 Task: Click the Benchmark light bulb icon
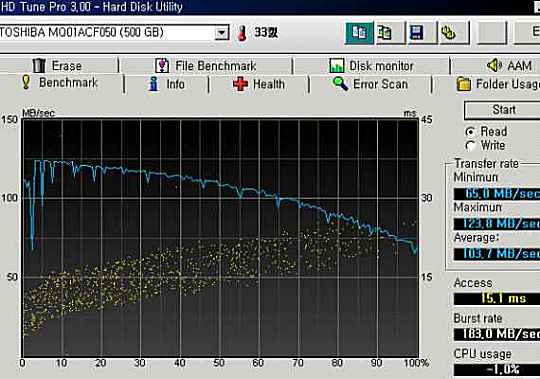coord(26,82)
